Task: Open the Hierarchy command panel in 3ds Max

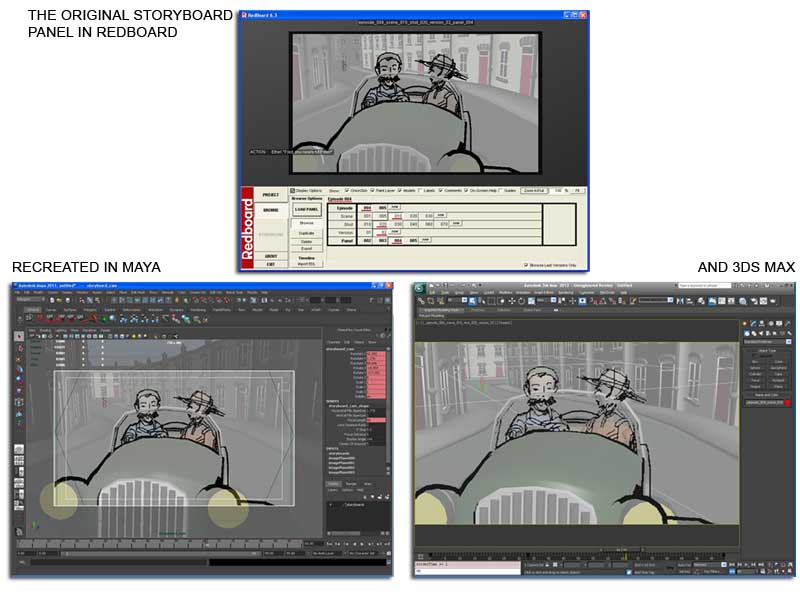Action: coord(762,323)
